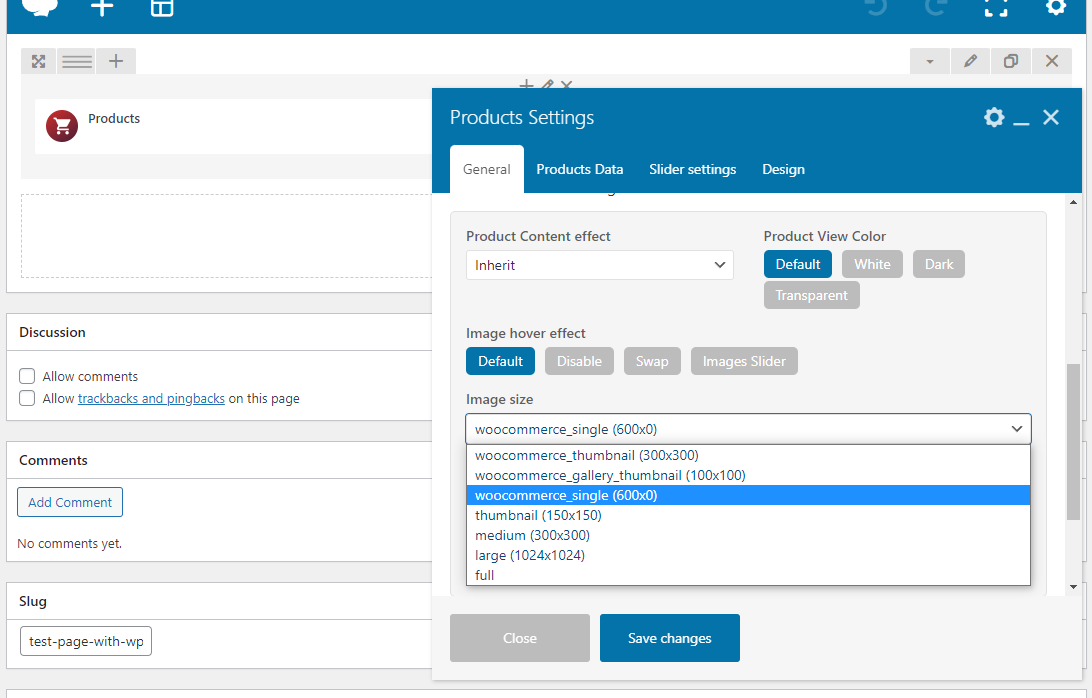Open templates layout icon in top bar
This screenshot has width=1092, height=698.
coord(162,8)
